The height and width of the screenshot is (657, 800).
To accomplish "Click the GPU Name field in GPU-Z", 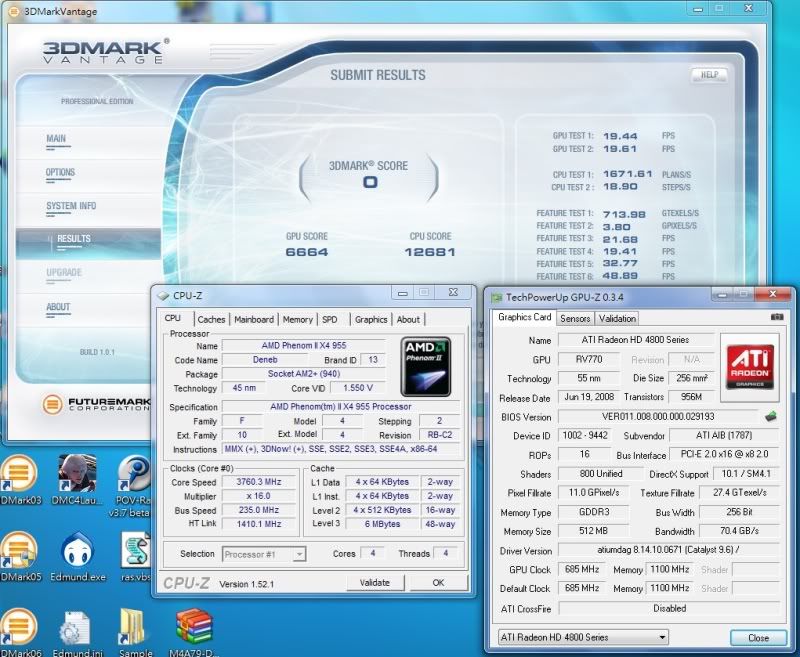I will [635, 340].
